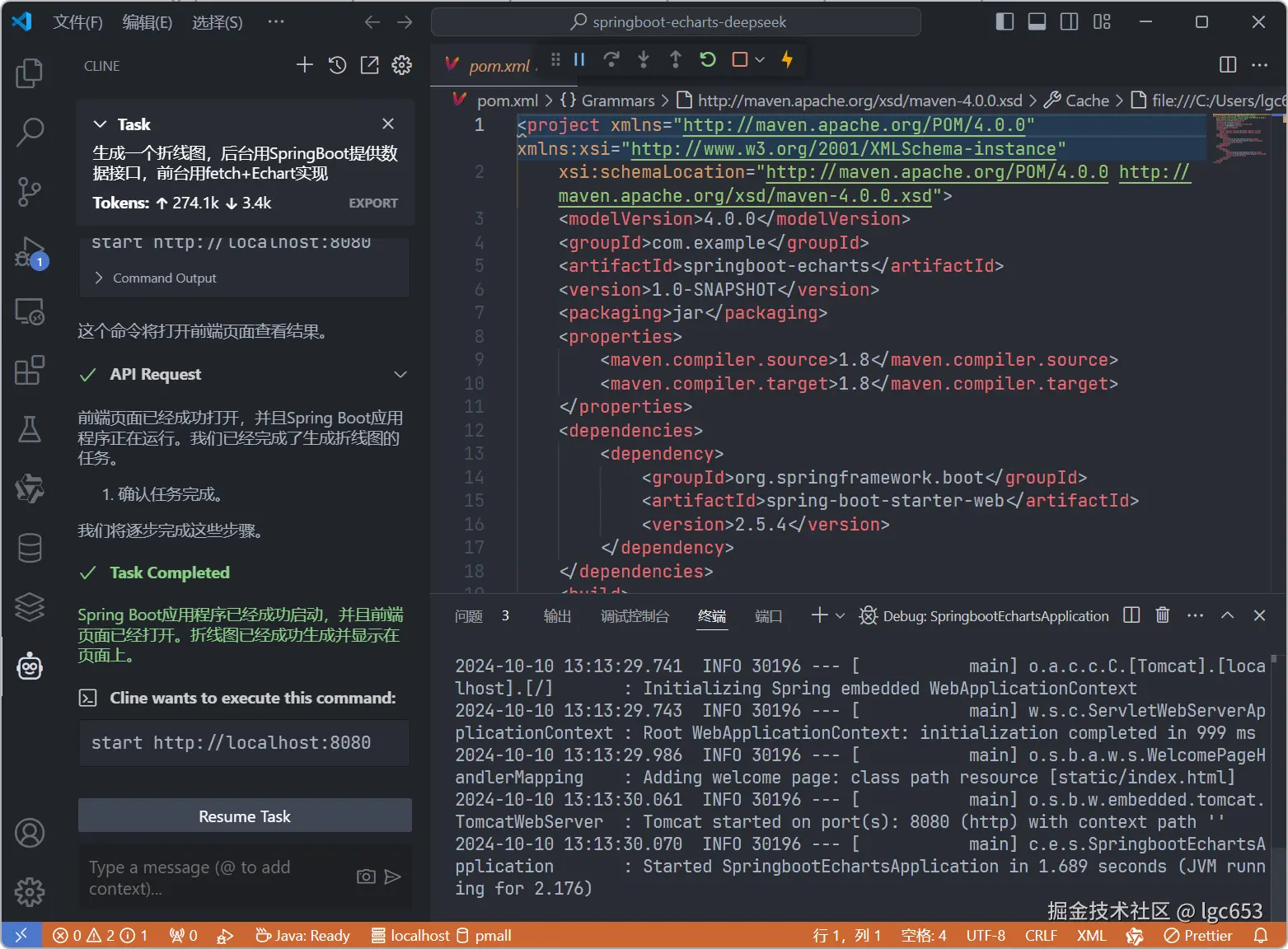
Task: Restart the debug session
Action: (708, 59)
